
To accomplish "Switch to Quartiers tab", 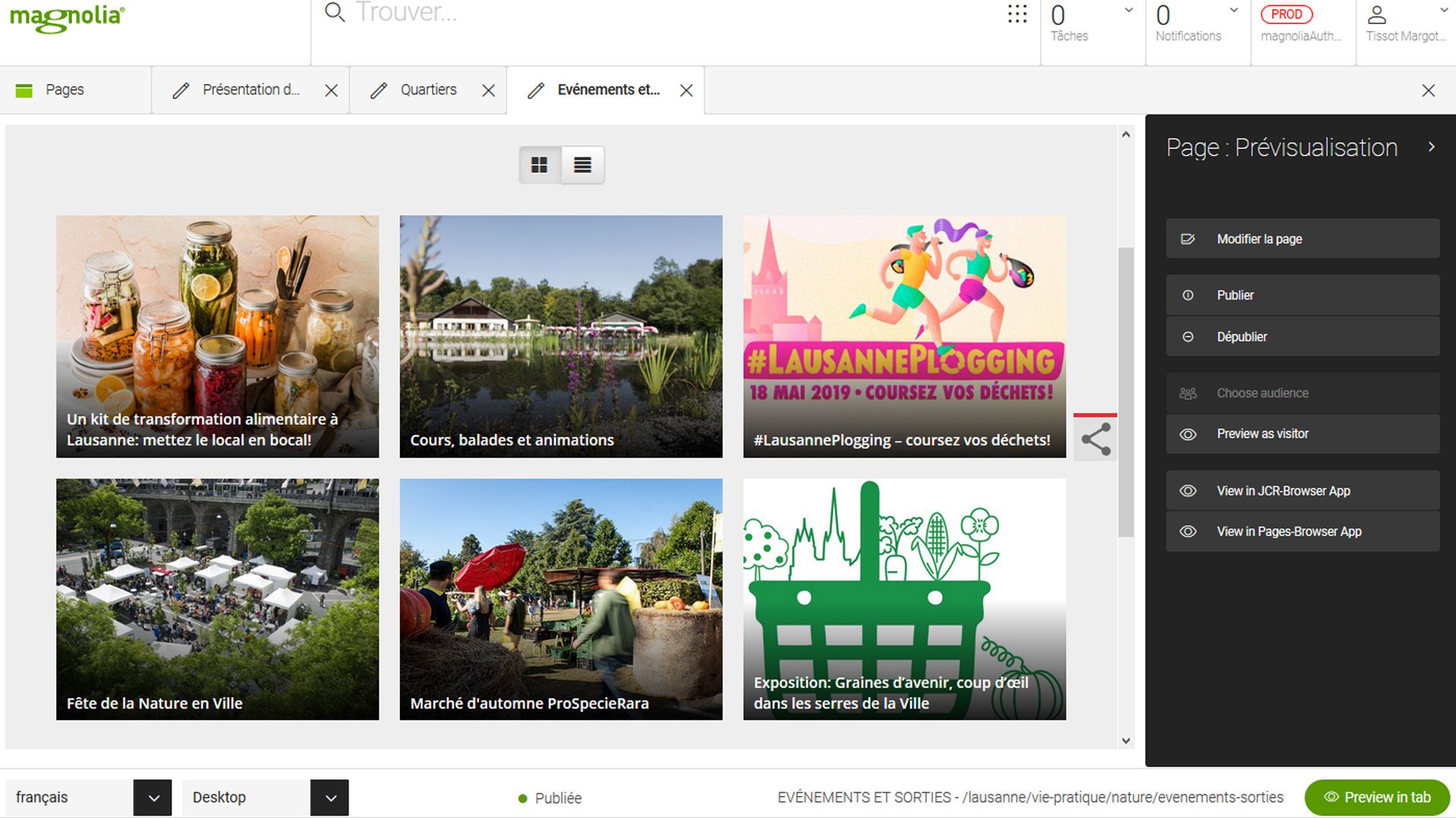I will point(428,90).
